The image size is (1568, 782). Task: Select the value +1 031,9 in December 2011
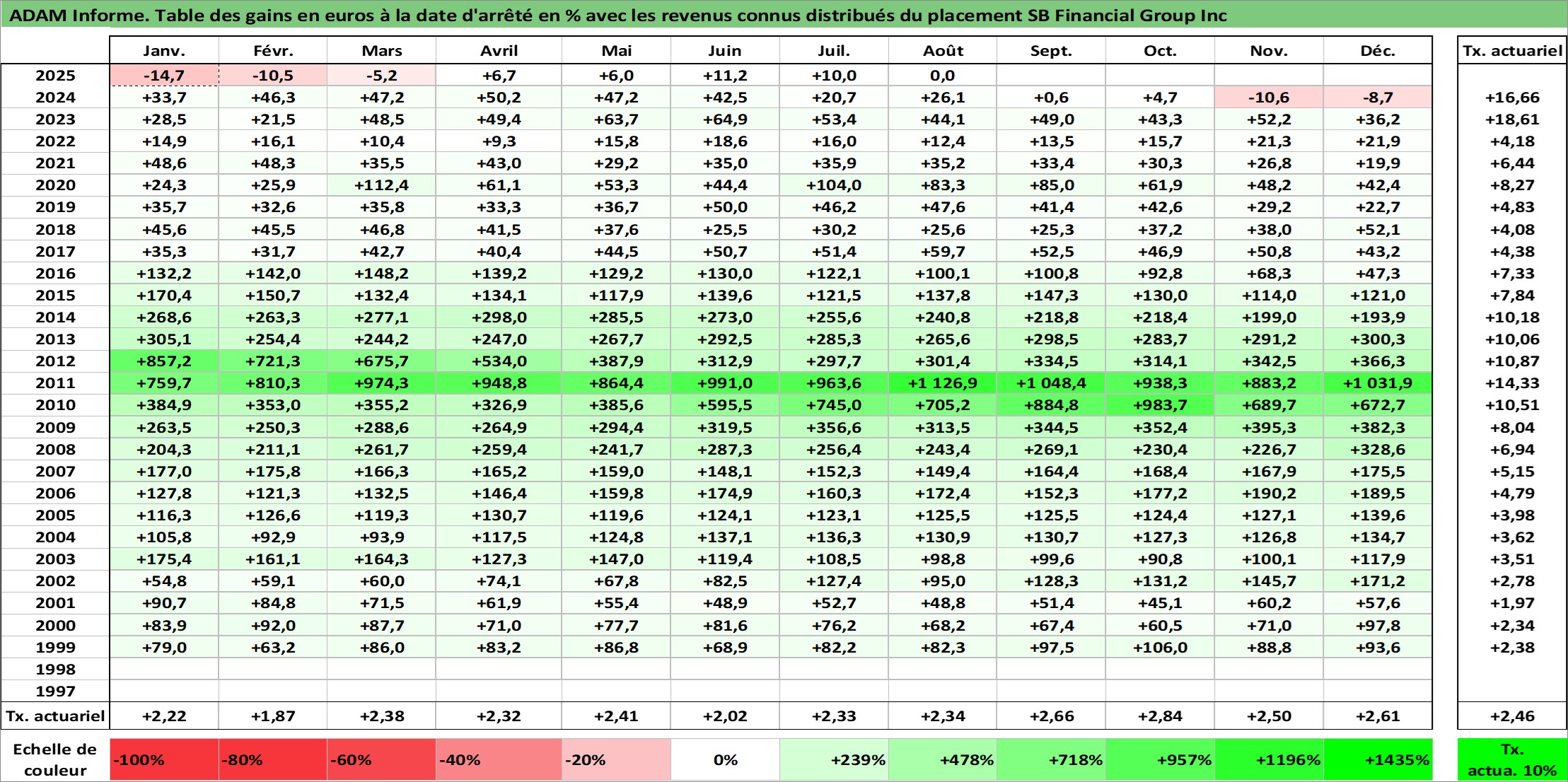point(1378,383)
